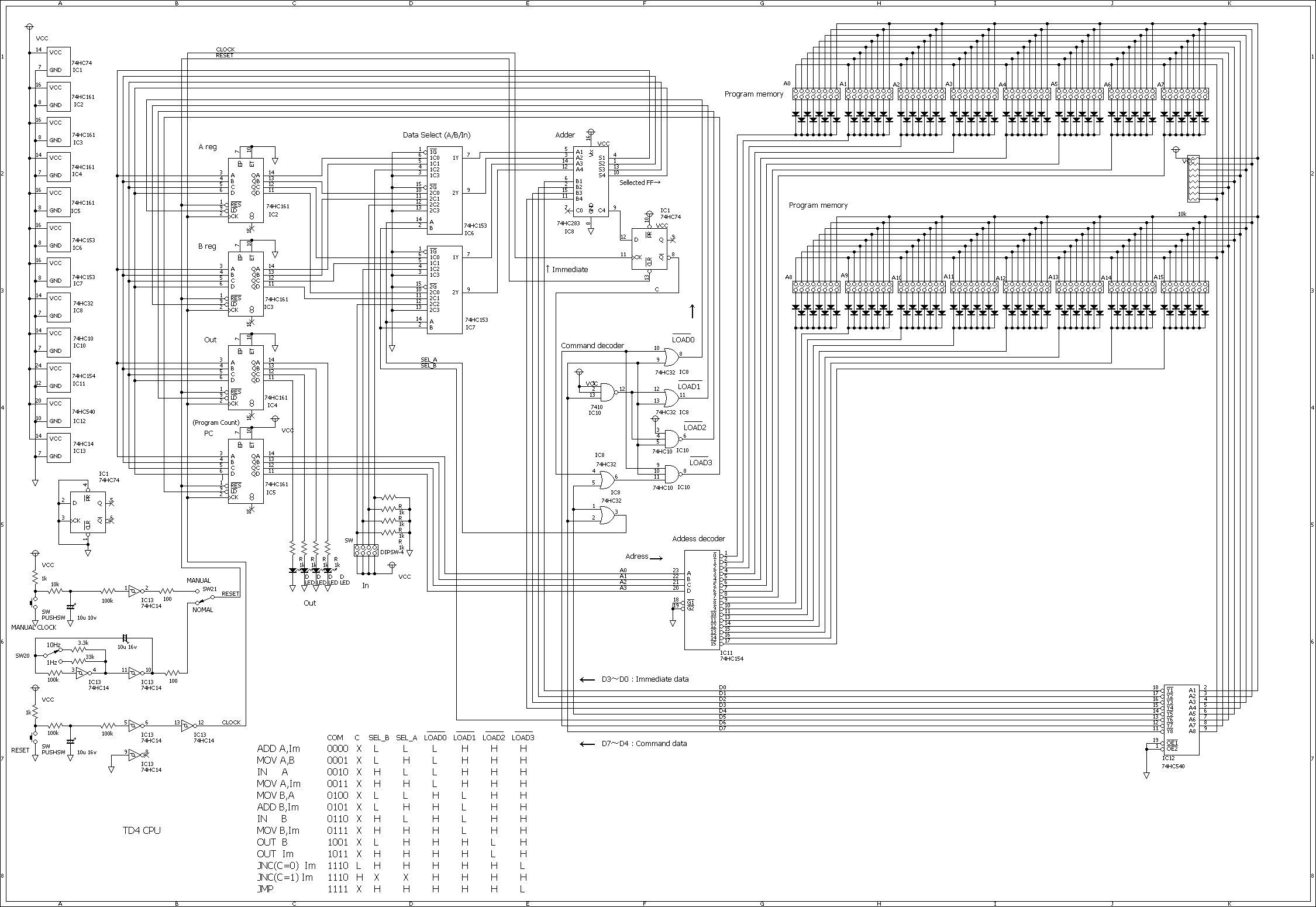The height and width of the screenshot is (907, 1316).
Task: Select the 74HC154 address decoder block
Action: 702,600
